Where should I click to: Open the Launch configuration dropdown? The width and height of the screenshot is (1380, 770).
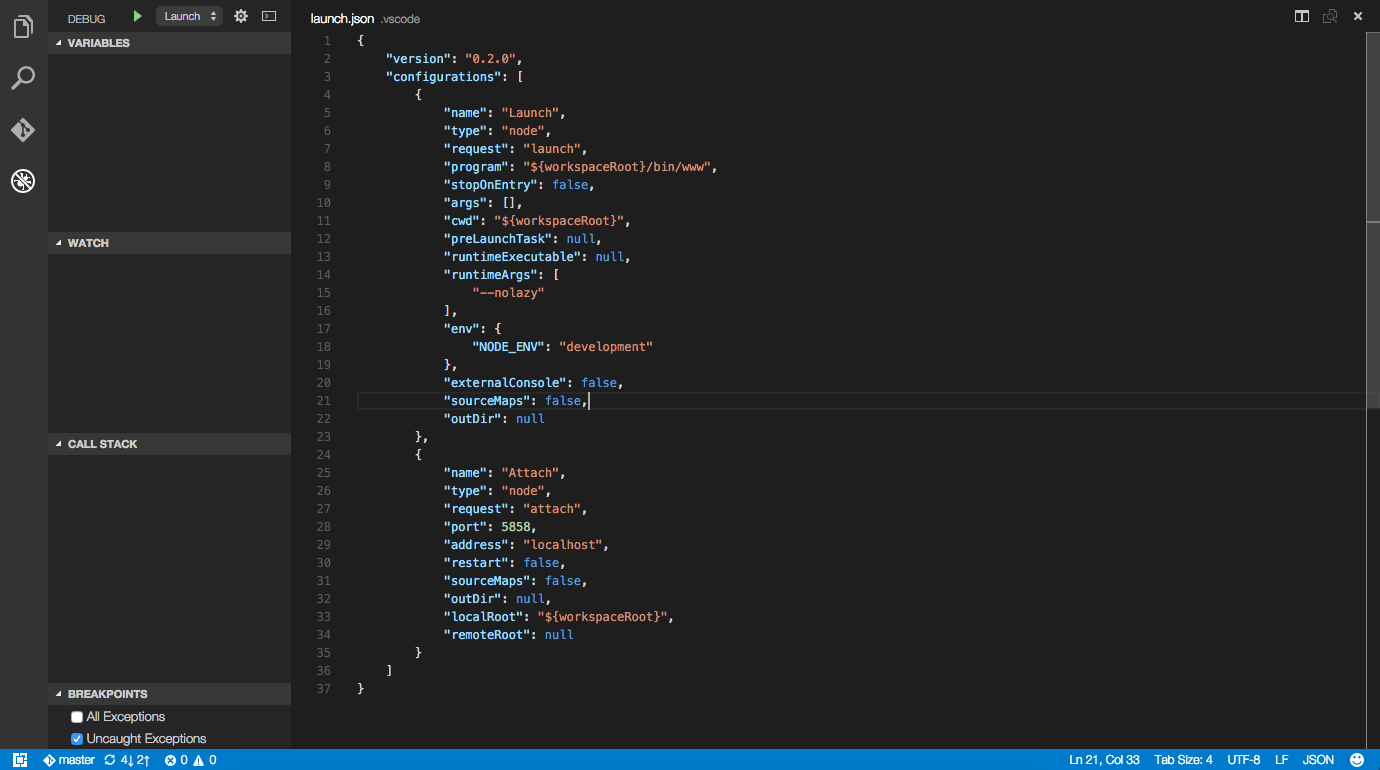[x=189, y=16]
